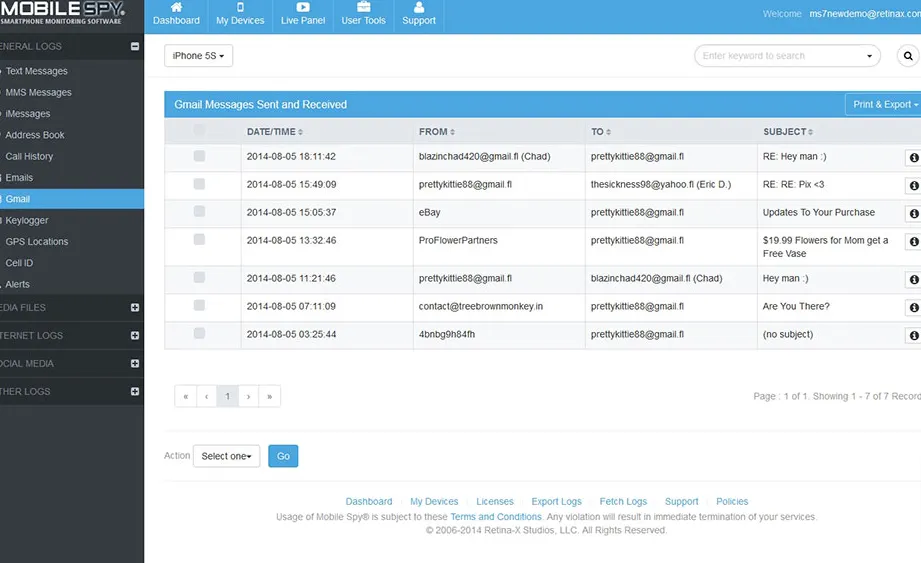Go to previous page of results
The width and height of the screenshot is (921, 563).
pyautogui.click(x=207, y=396)
